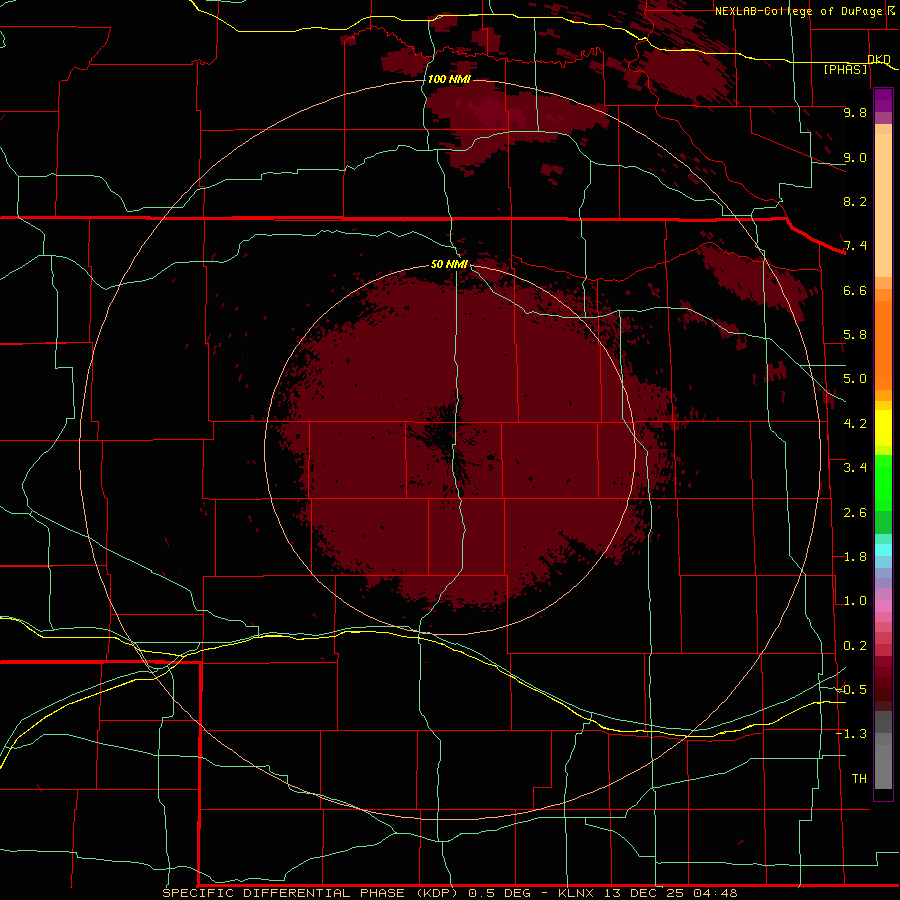Click the 9.0 value on color scale

pos(855,157)
